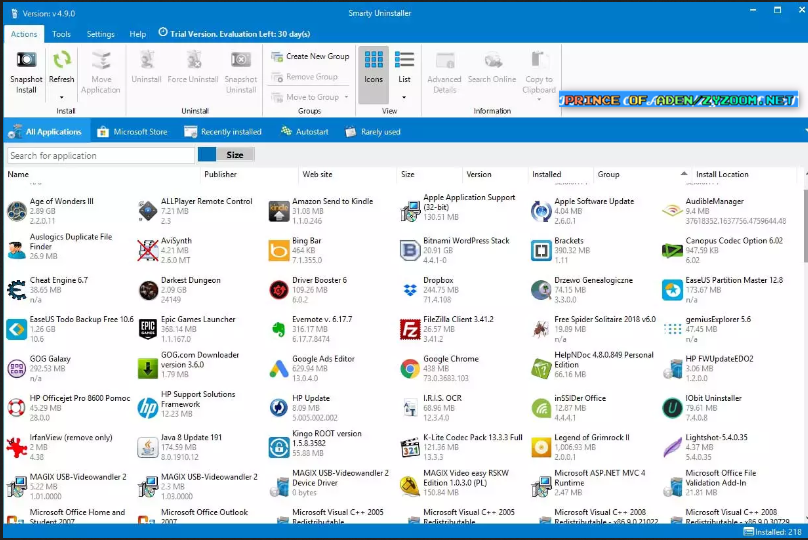Select the Bing Bar icon
The image size is (808, 540).
click(279, 251)
